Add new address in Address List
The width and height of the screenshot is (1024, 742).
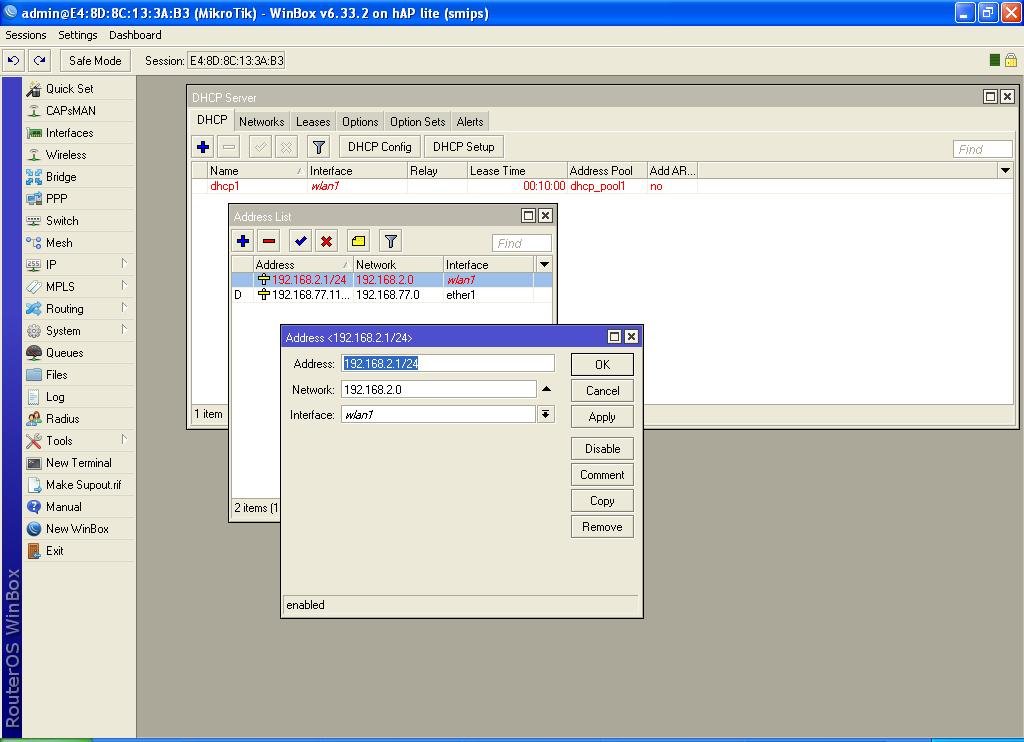click(x=243, y=241)
